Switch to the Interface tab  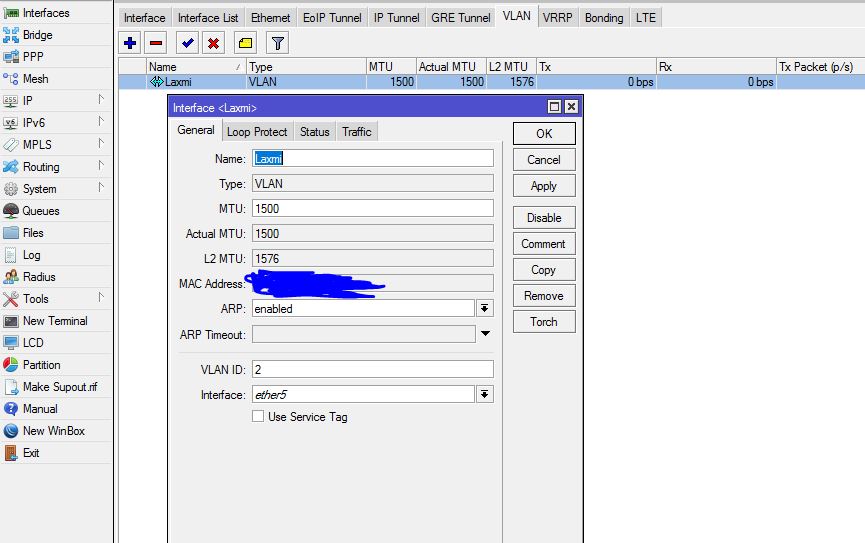pyautogui.click(x=145, y=18)
